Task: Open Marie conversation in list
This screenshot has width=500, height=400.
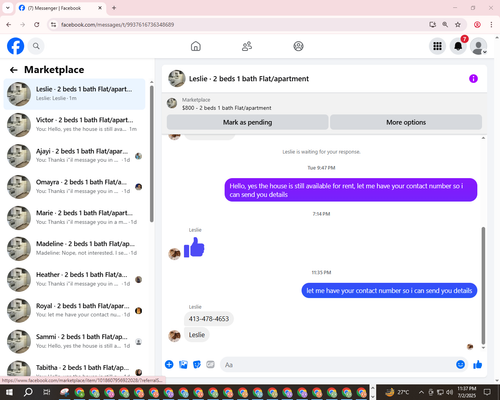Action: [74, 218]
